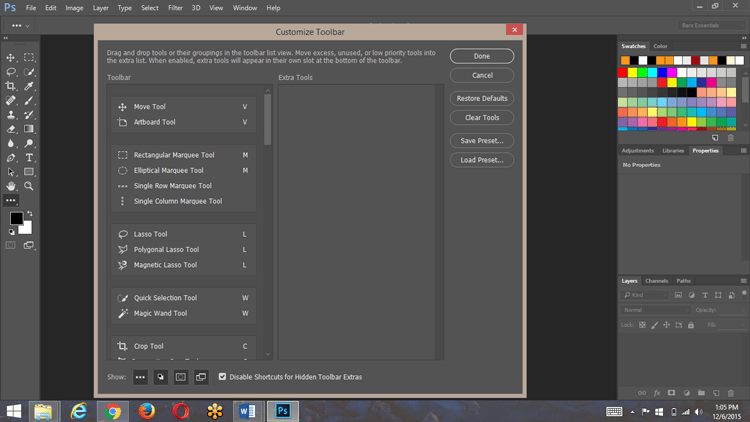Toggle Disable Shortcuts for Hidden Toolbar Extras checkbox

222,377
